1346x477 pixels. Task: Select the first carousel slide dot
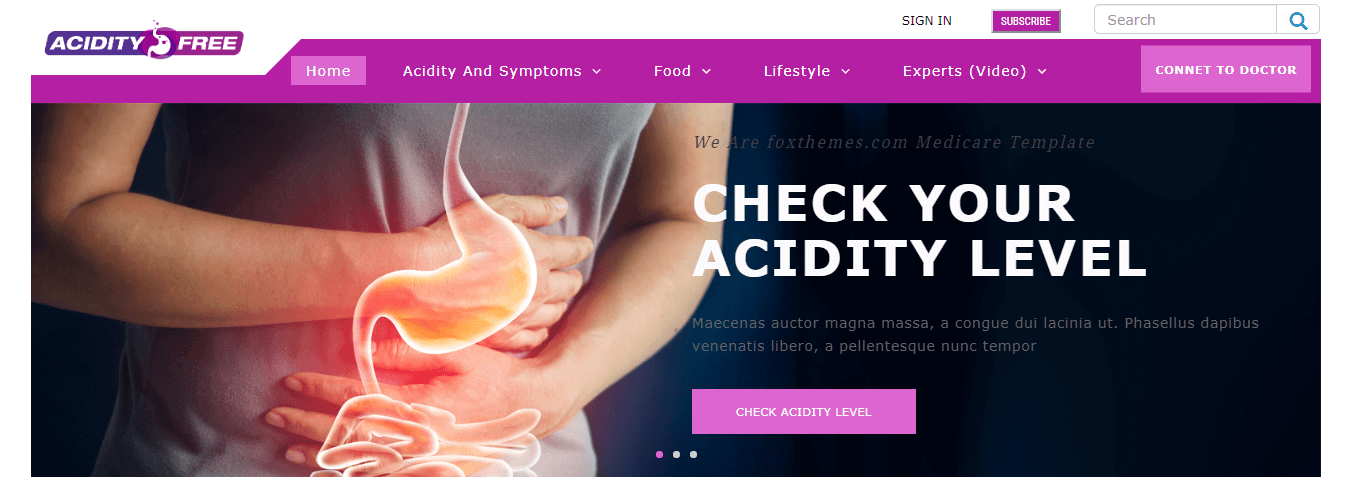coord(659,454)
